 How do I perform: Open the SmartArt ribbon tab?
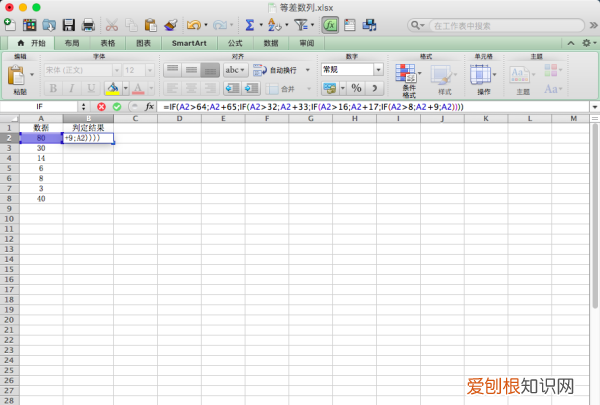[190, 44]
